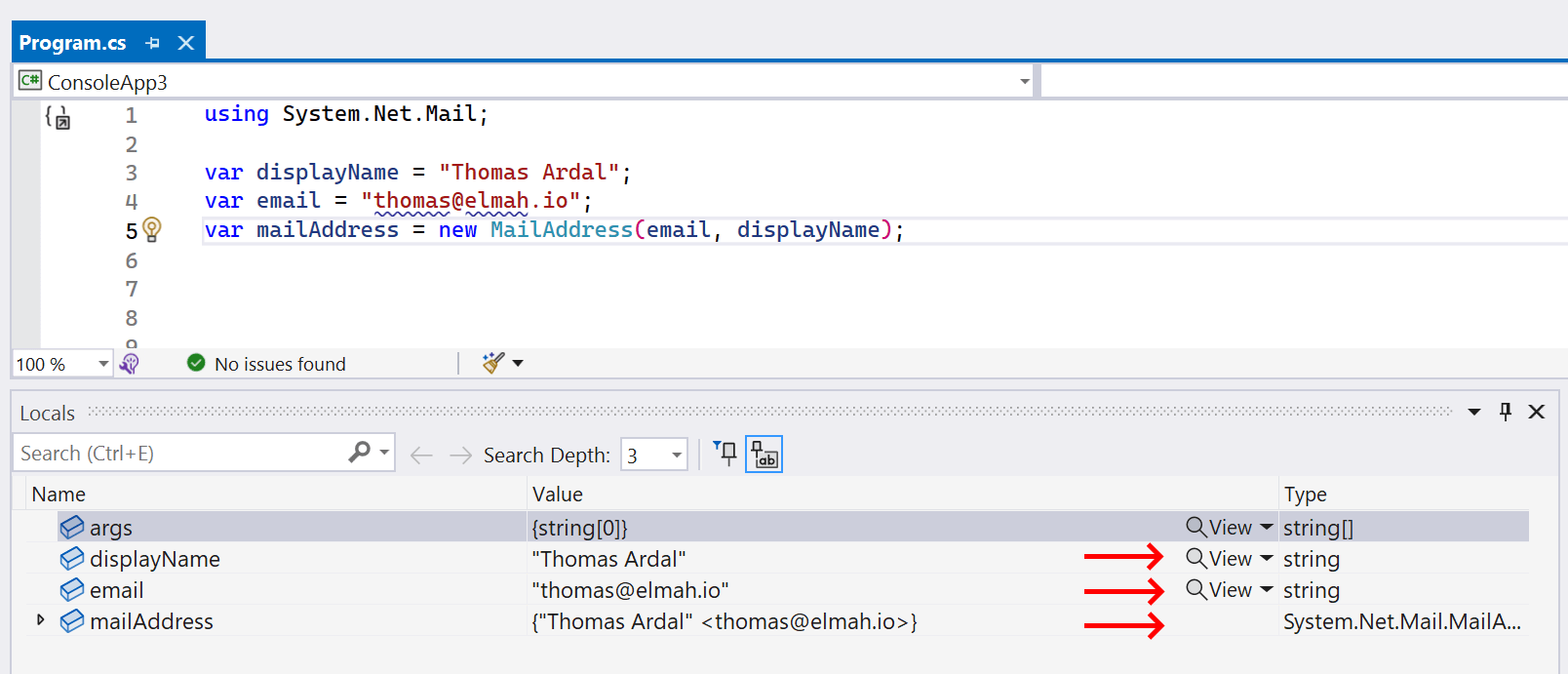The width and height of the screenshot is (1568, 674).
Task: Open the code cleanup dropdown arrow
Action: click(x=518, y=364)
